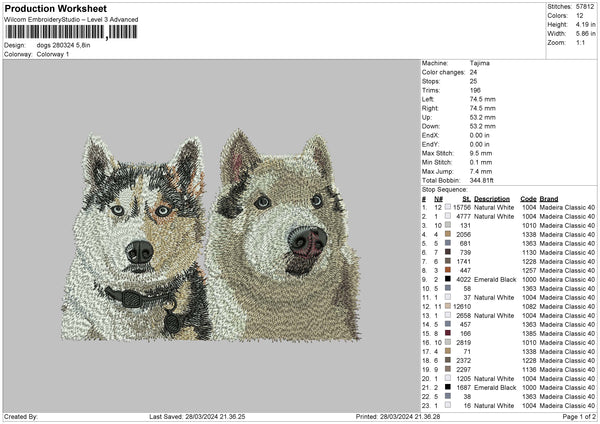600x424 pixels.
Task: Click the 'Description' column header
Action: pos(492,199)
